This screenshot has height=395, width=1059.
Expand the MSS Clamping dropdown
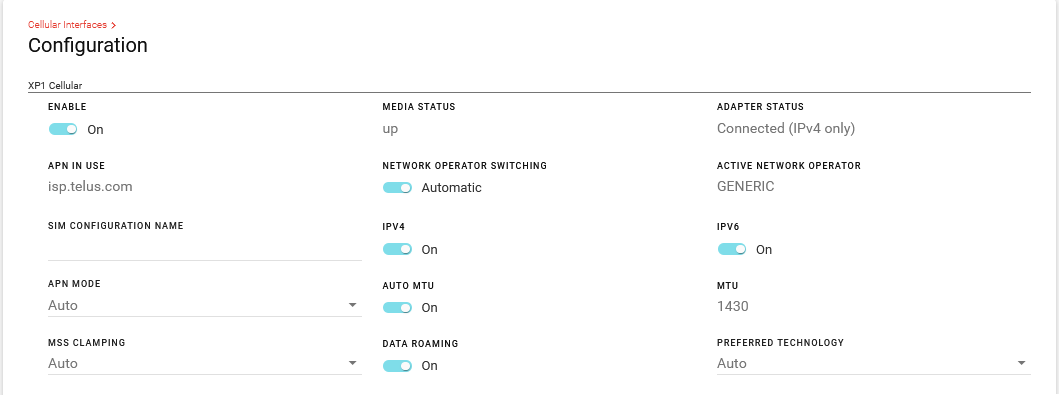(x=205, y=363)
